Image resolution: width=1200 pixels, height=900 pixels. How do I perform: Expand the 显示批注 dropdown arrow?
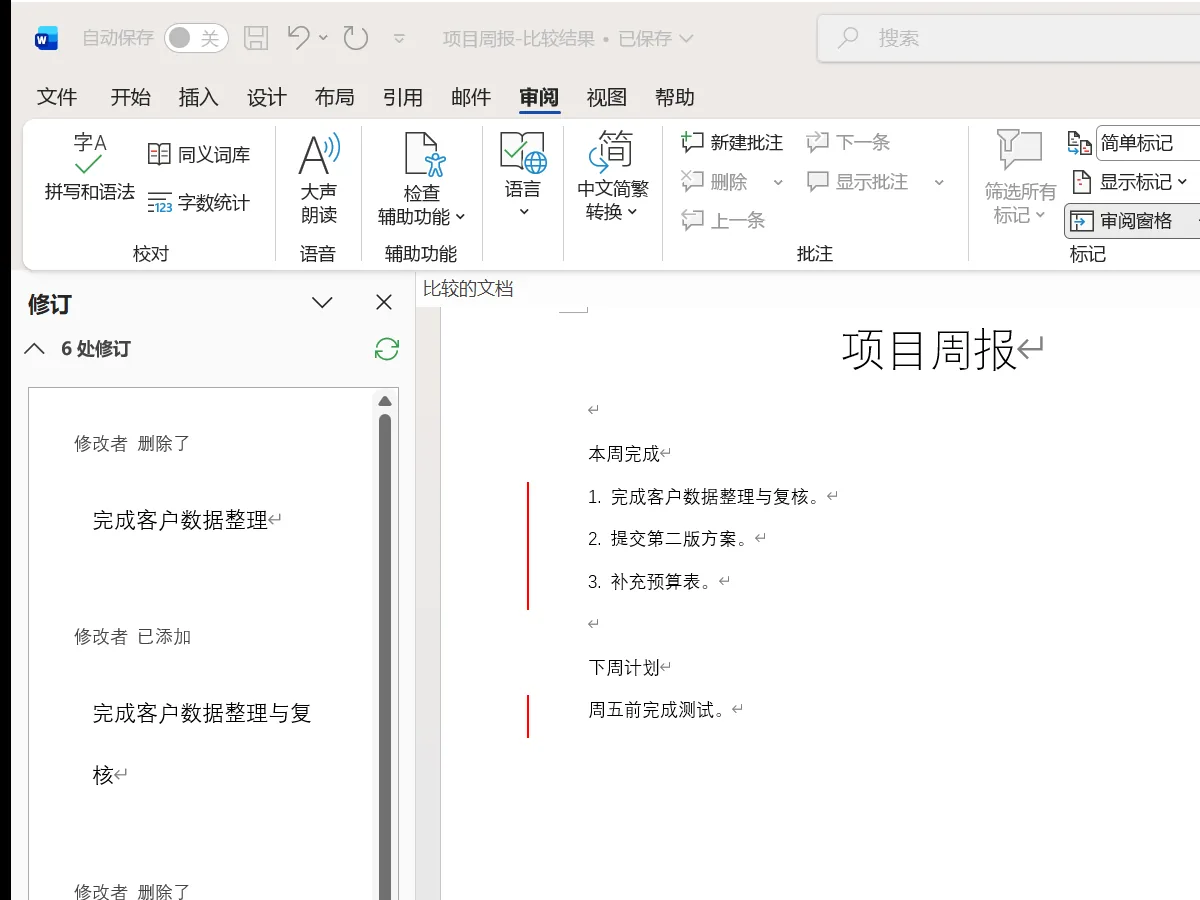point(939,182)
